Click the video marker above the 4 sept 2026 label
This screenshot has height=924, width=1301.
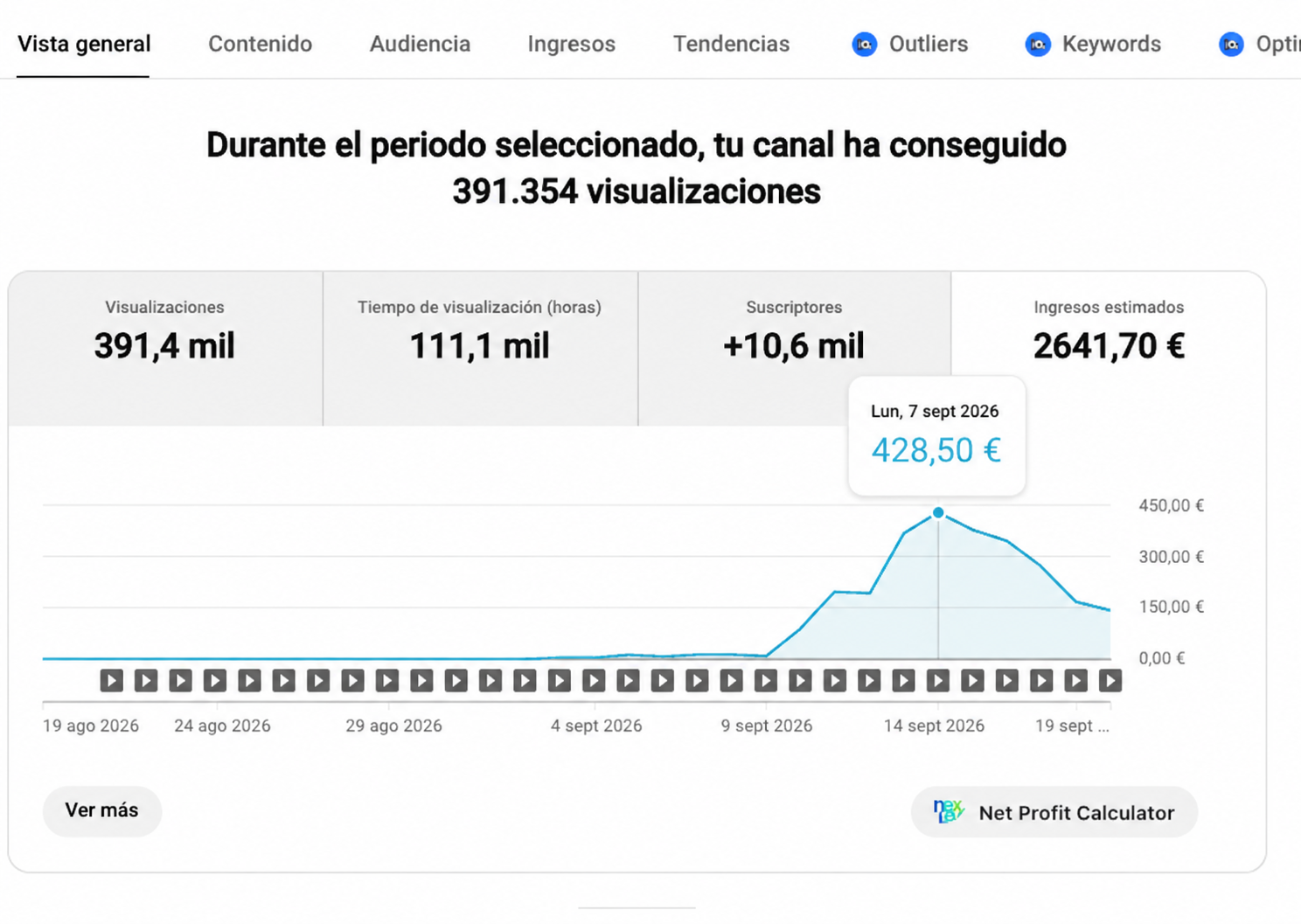click(x=594, y=680)
